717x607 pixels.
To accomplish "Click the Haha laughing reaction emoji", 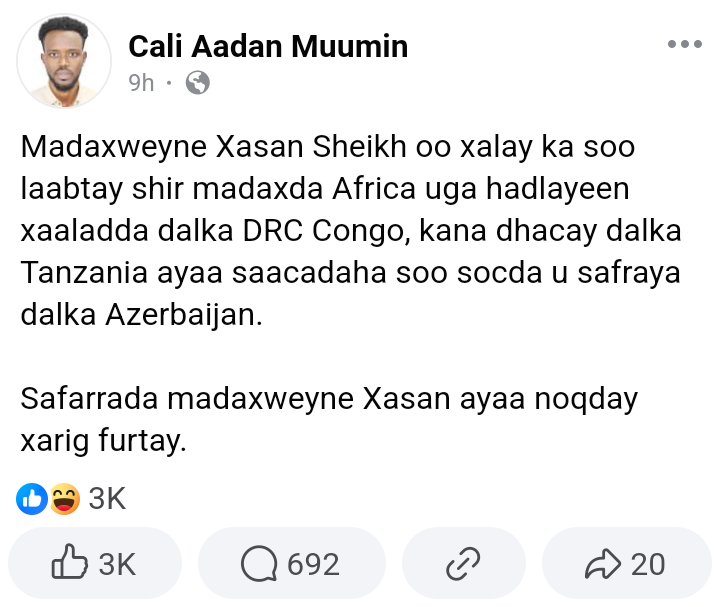I will click(63, 498).
